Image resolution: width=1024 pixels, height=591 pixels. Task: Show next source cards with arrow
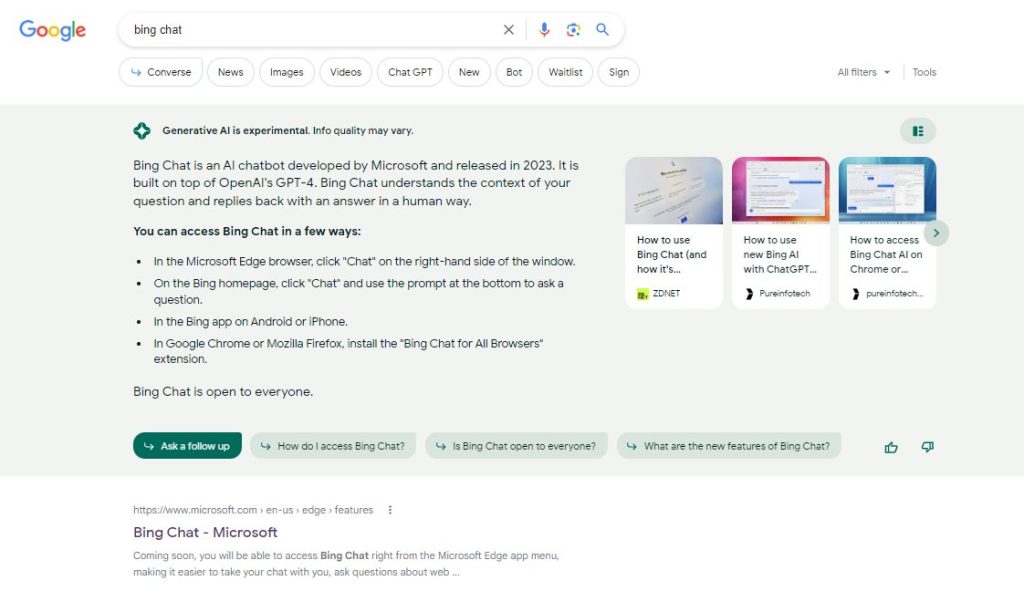(936, 233)
